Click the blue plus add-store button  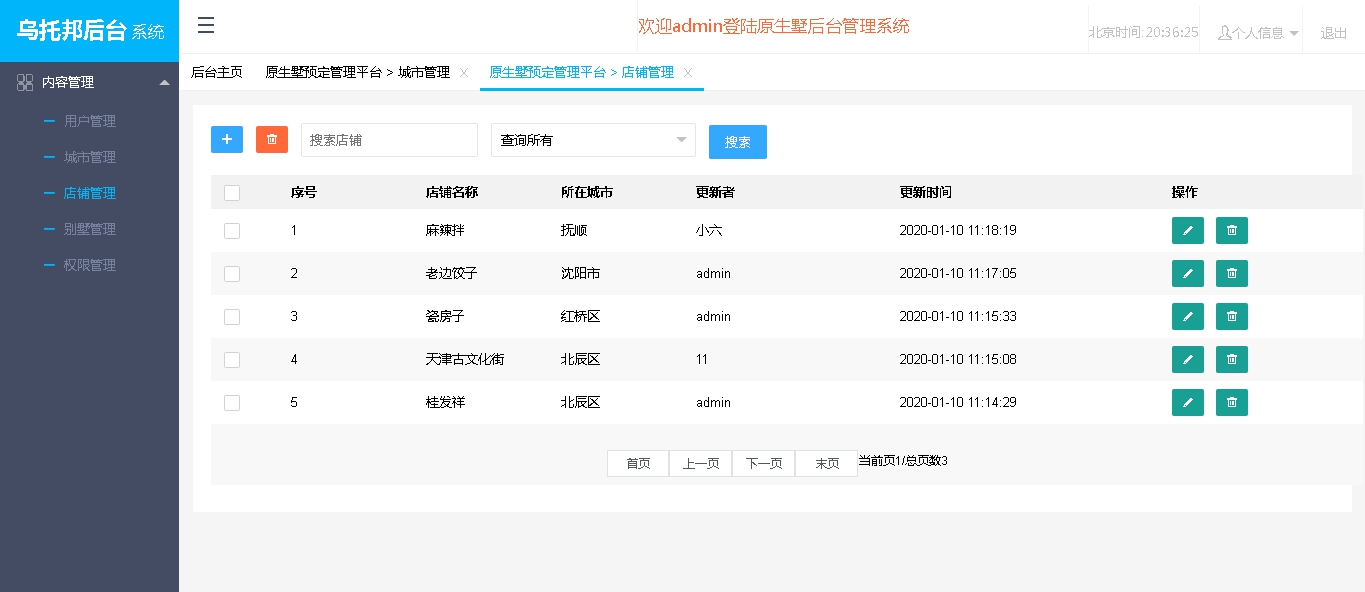[227, 140]
